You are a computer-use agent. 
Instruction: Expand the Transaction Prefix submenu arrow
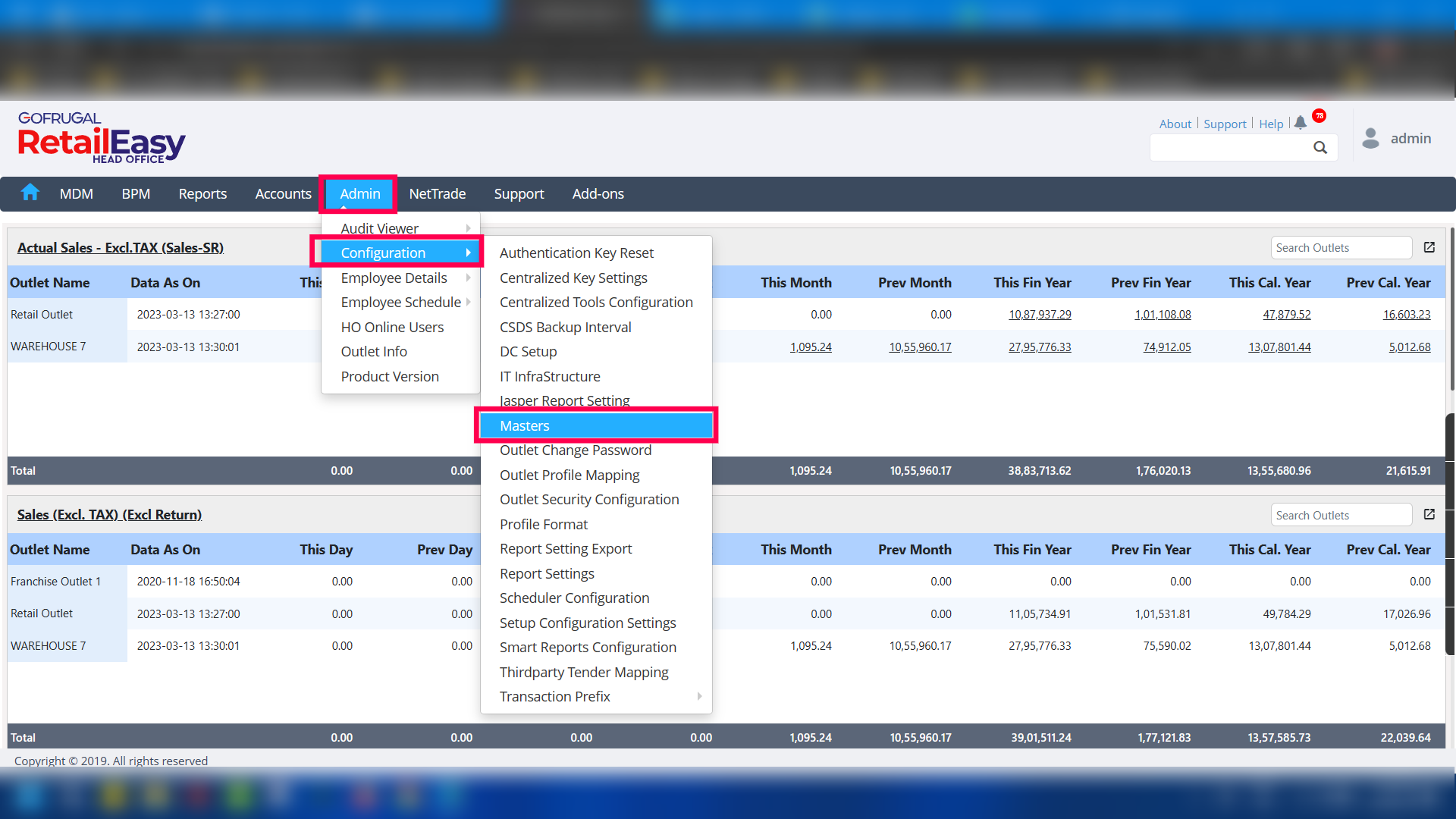pyautogui.click(x=698, y=696)
